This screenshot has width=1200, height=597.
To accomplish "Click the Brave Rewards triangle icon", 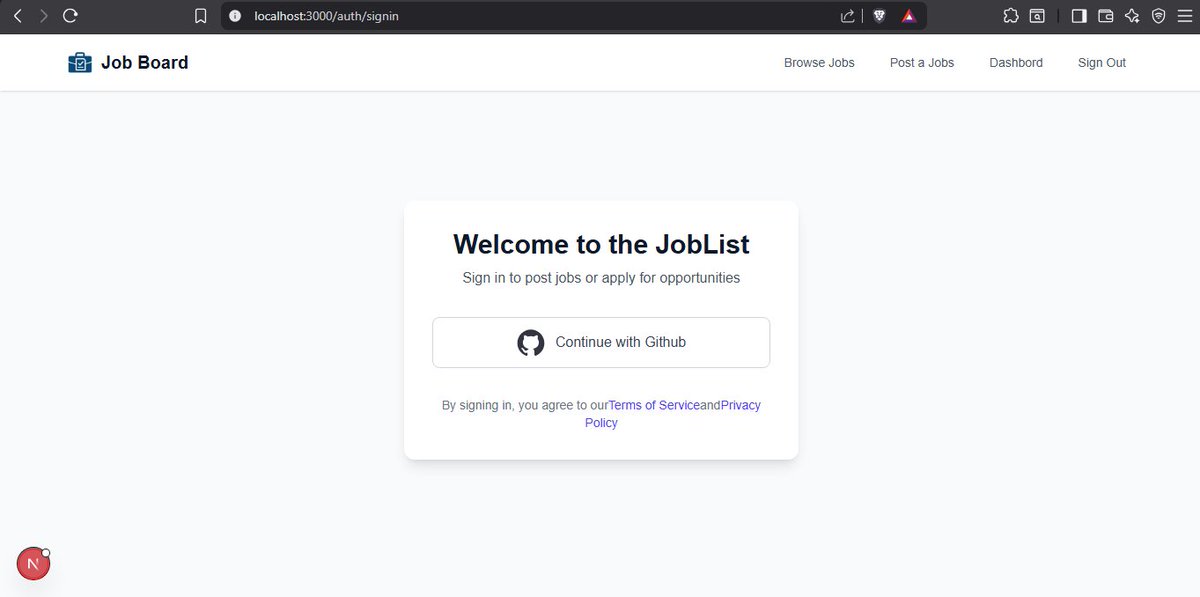I will click(908, 16).
